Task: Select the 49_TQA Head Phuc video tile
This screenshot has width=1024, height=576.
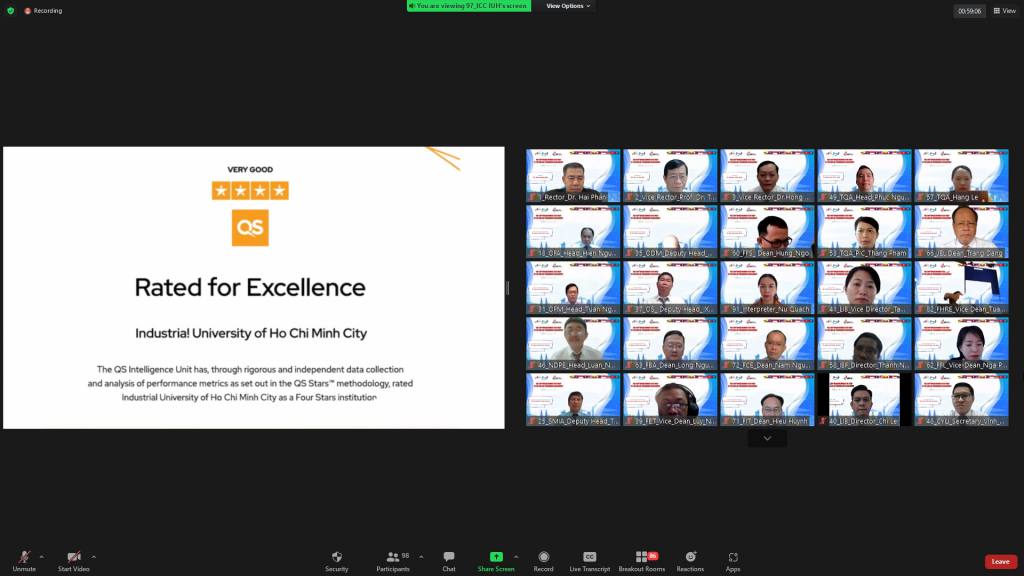Action: 864,176
